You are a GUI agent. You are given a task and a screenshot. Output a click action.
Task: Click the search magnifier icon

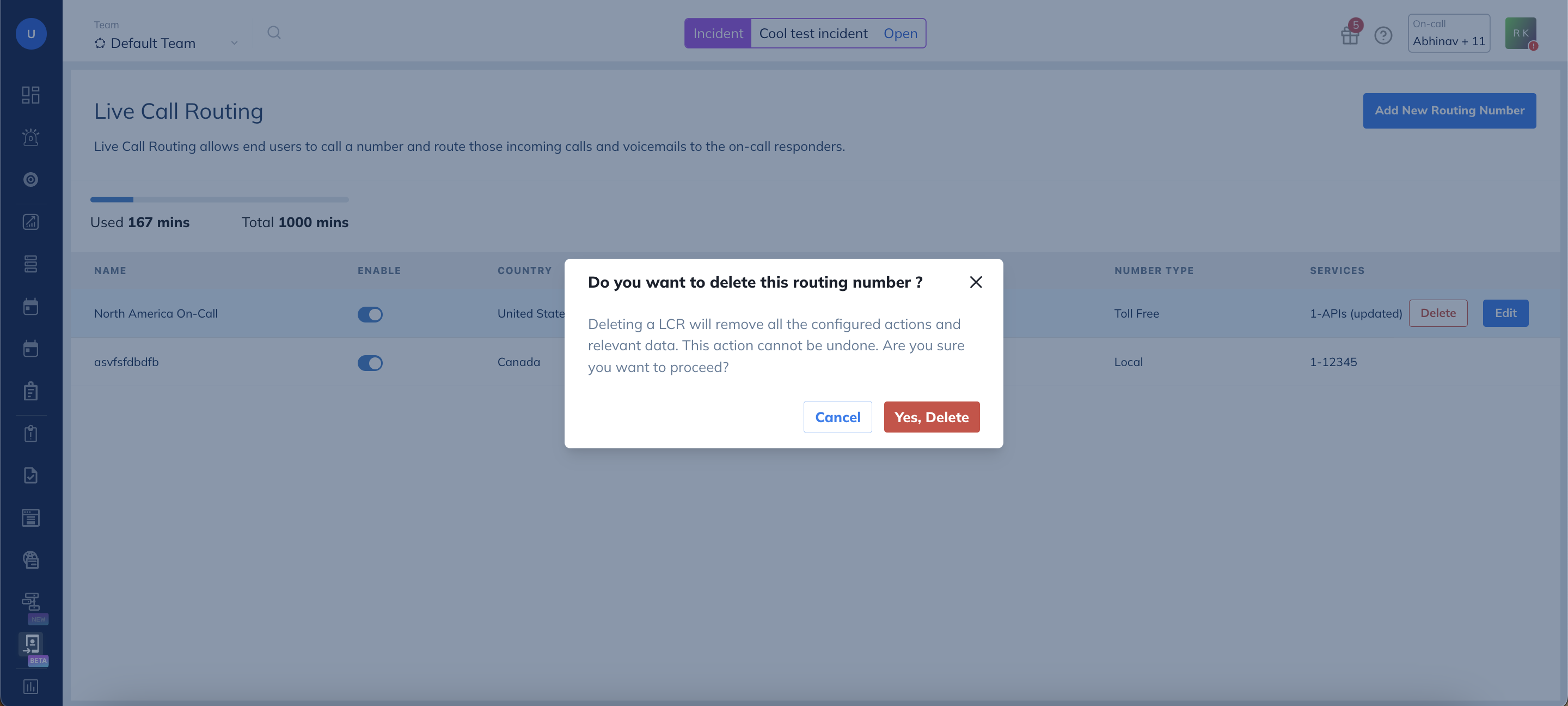point(274,32)
